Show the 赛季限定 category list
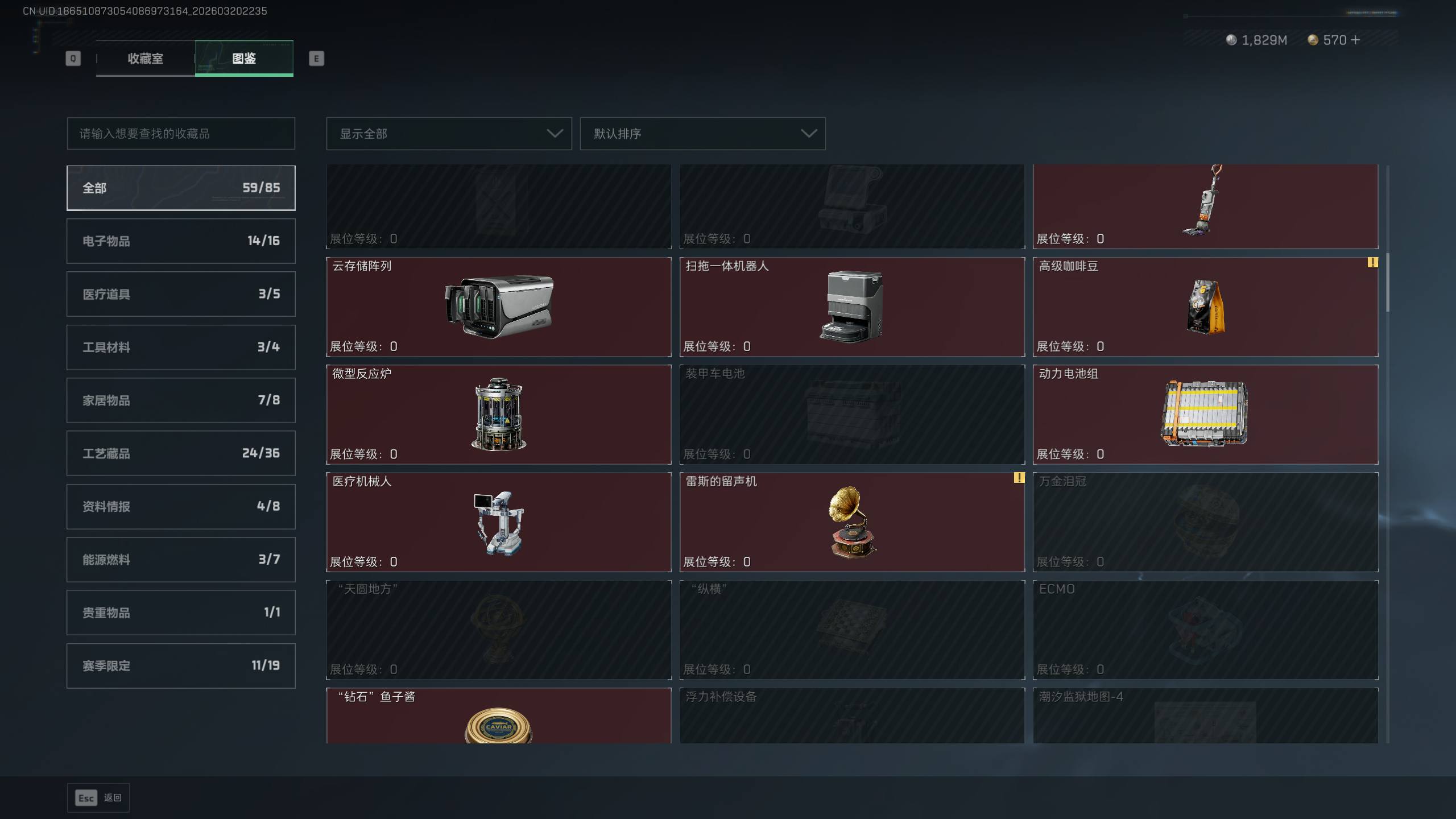 181,665
